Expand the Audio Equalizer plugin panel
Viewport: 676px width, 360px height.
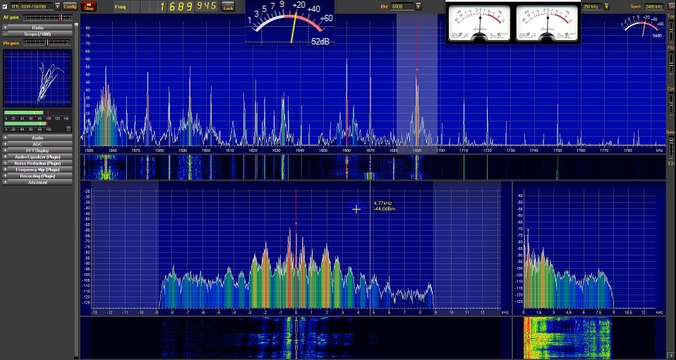tap(38, 157)
